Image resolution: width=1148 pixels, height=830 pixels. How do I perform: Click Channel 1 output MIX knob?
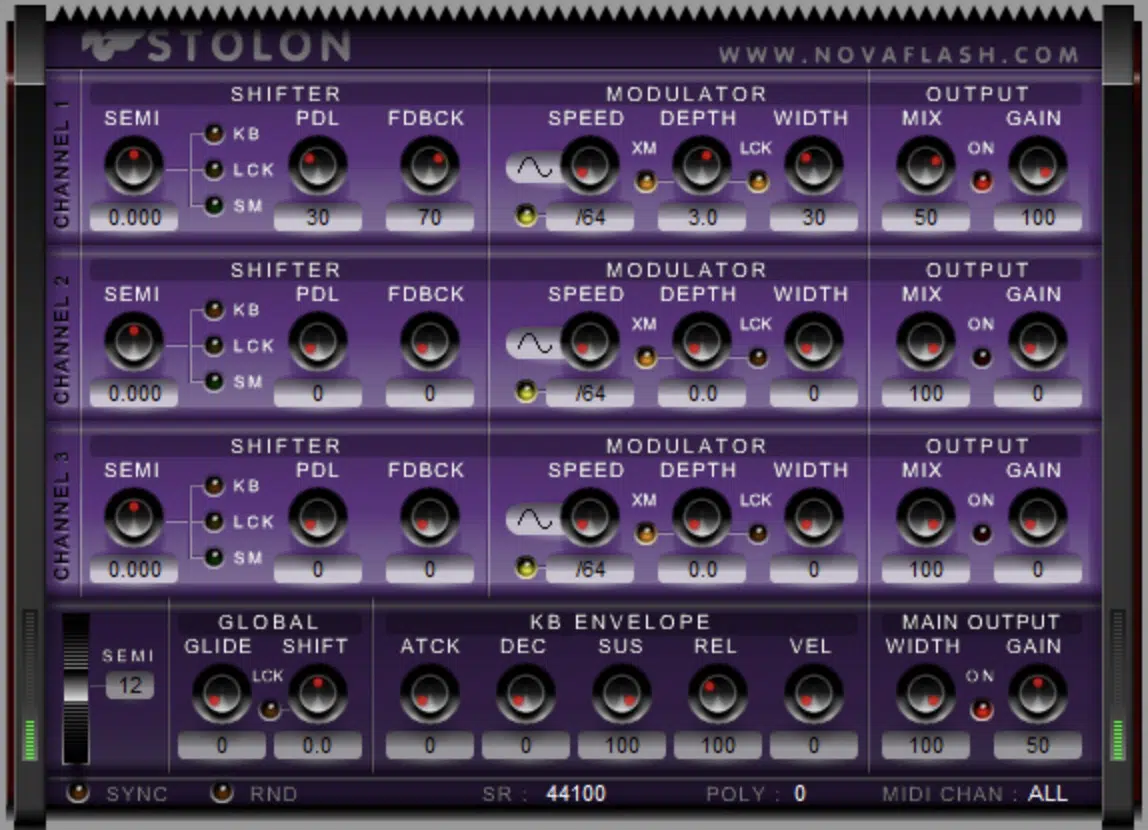925,166
